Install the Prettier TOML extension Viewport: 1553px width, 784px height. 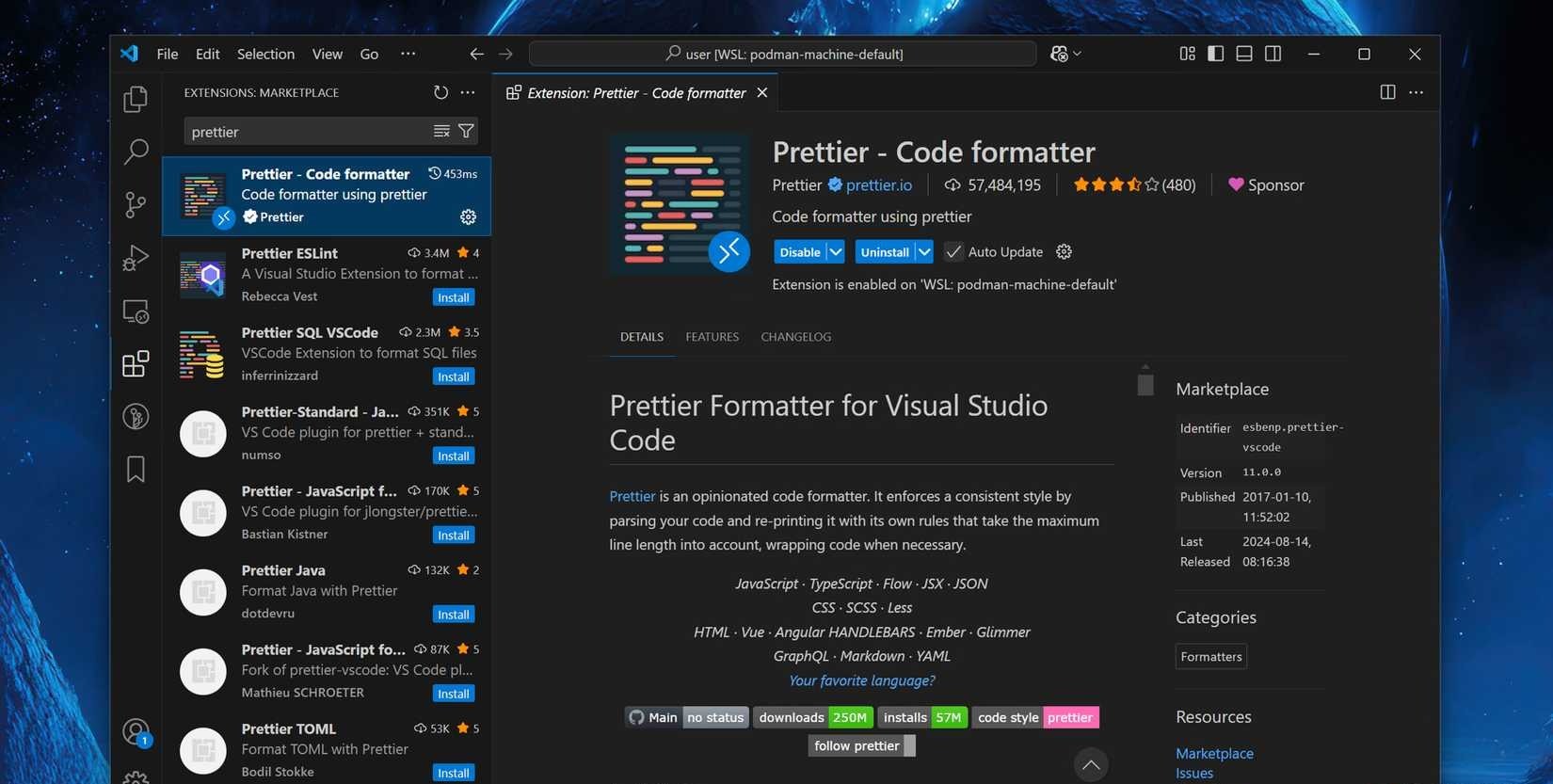point(454,773)
